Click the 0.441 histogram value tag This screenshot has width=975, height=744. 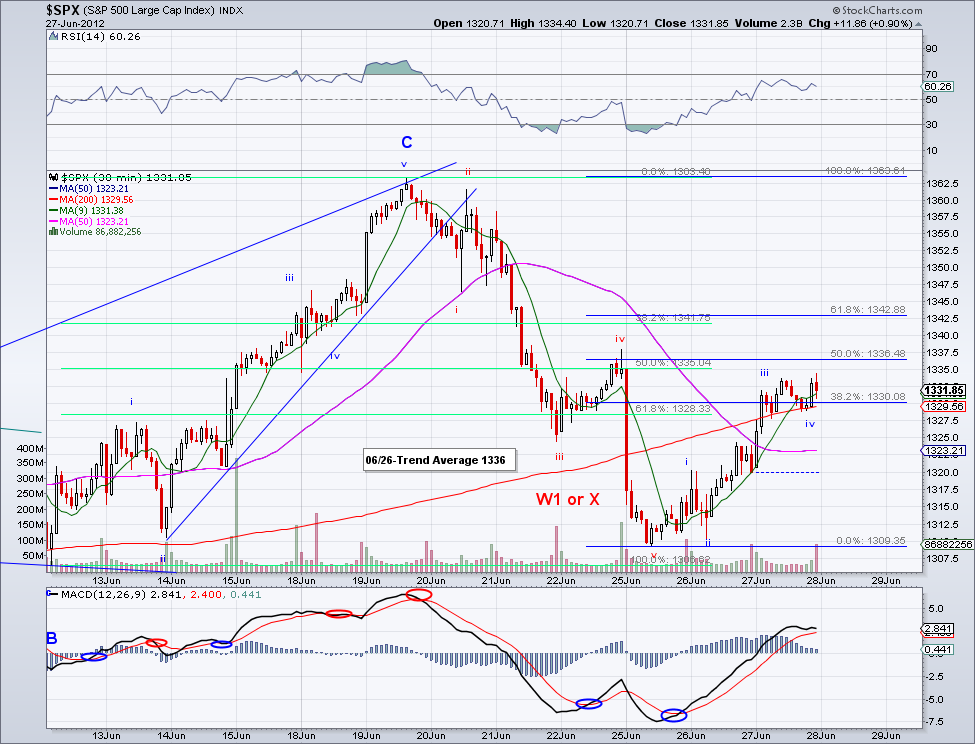coord(939,650)
